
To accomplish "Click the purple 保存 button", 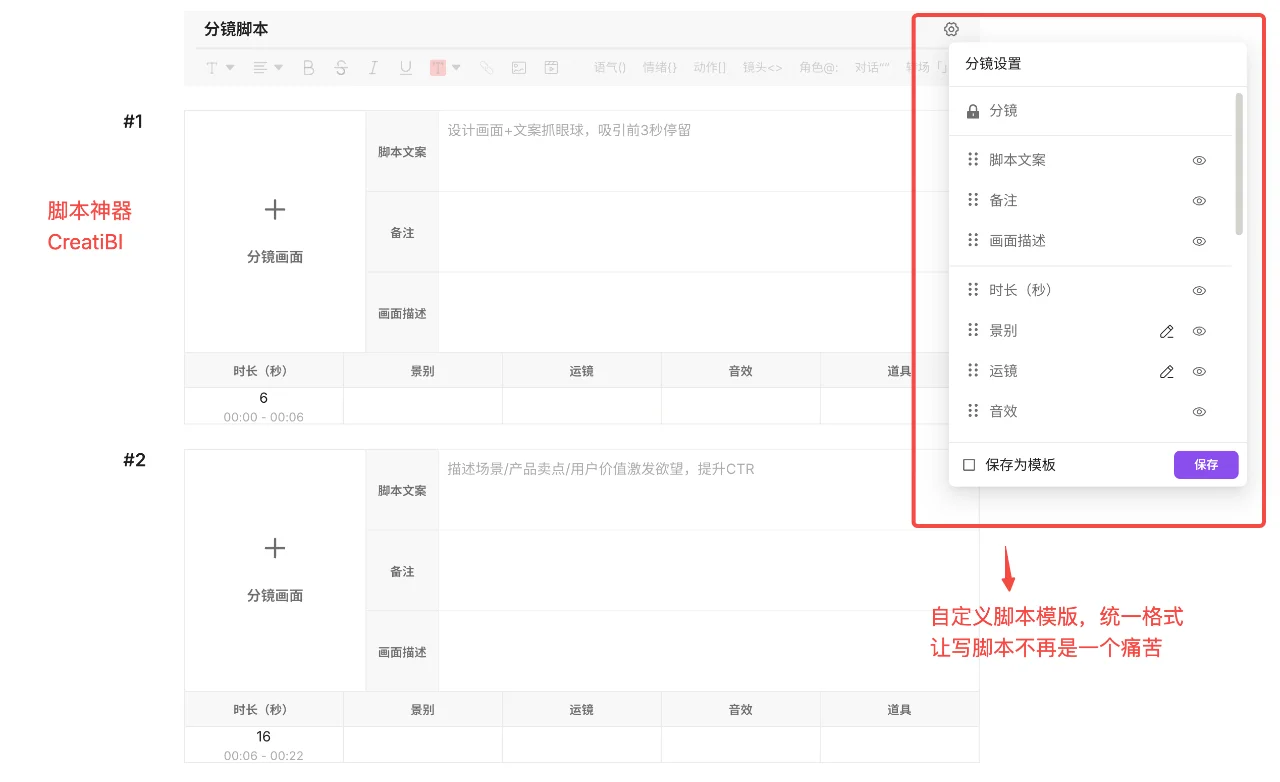I will tap(1206, 464).
